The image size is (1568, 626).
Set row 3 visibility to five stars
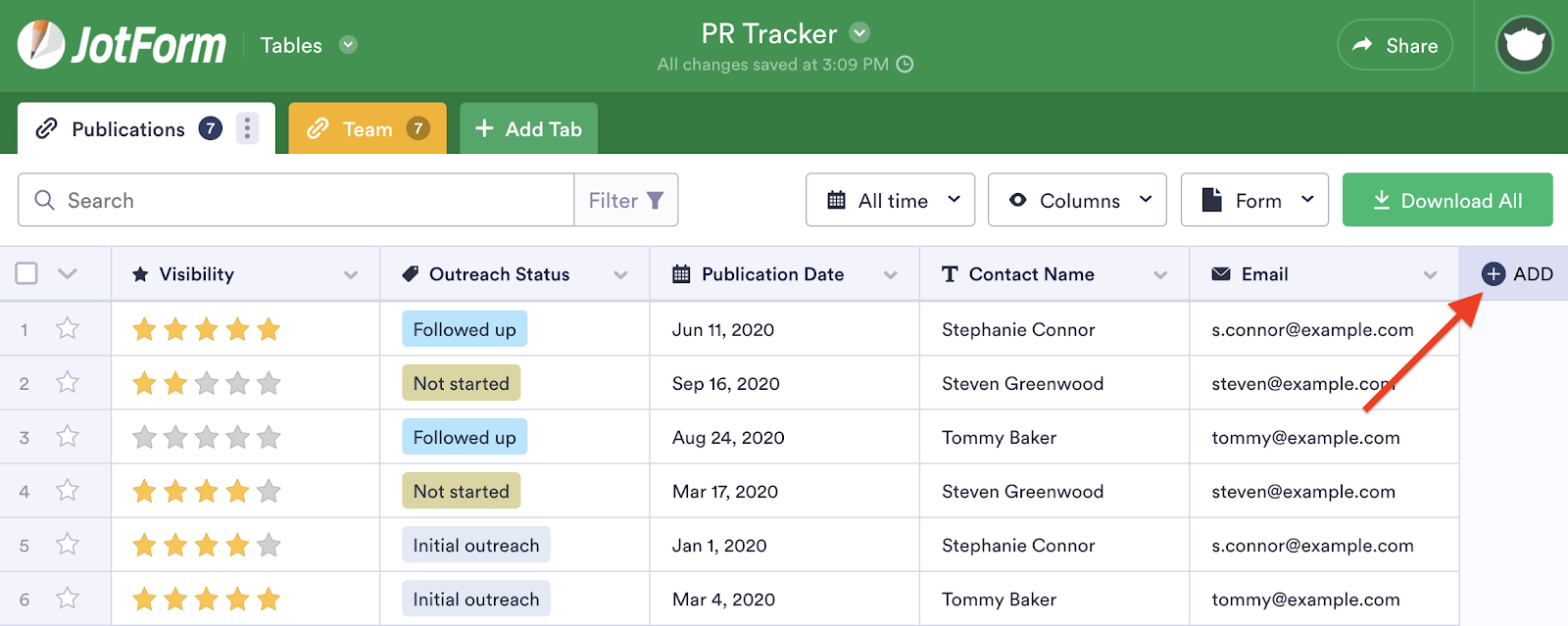(x=269, y=438)
